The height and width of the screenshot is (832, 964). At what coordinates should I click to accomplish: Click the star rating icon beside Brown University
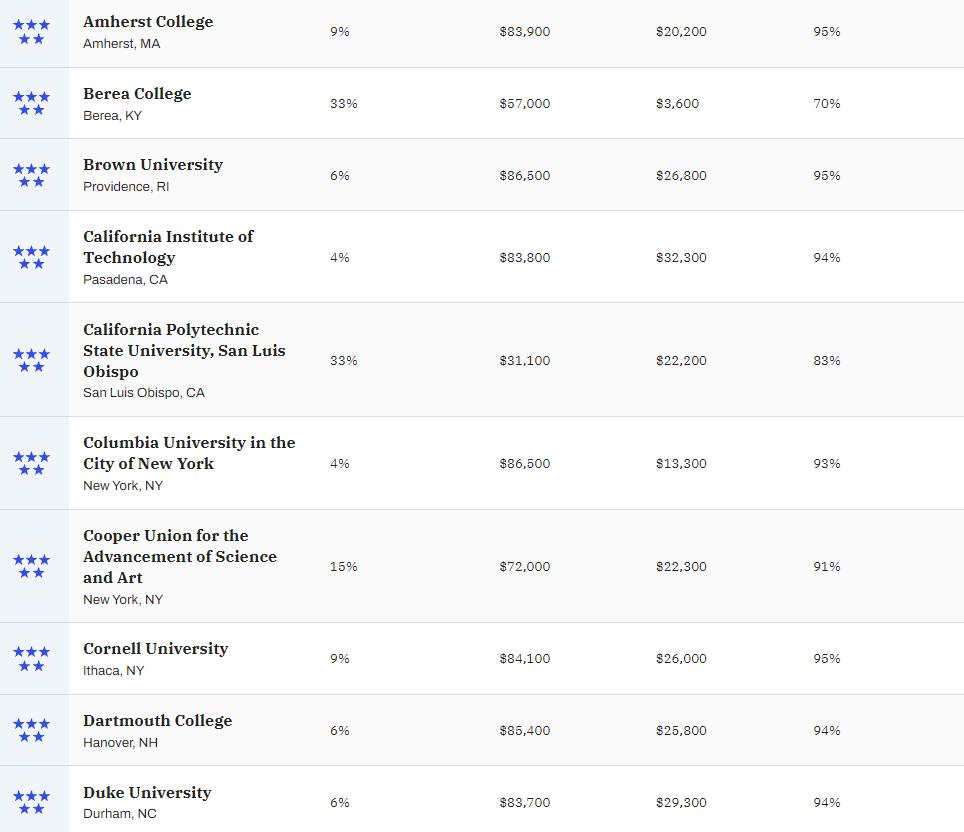pos(31,175)
